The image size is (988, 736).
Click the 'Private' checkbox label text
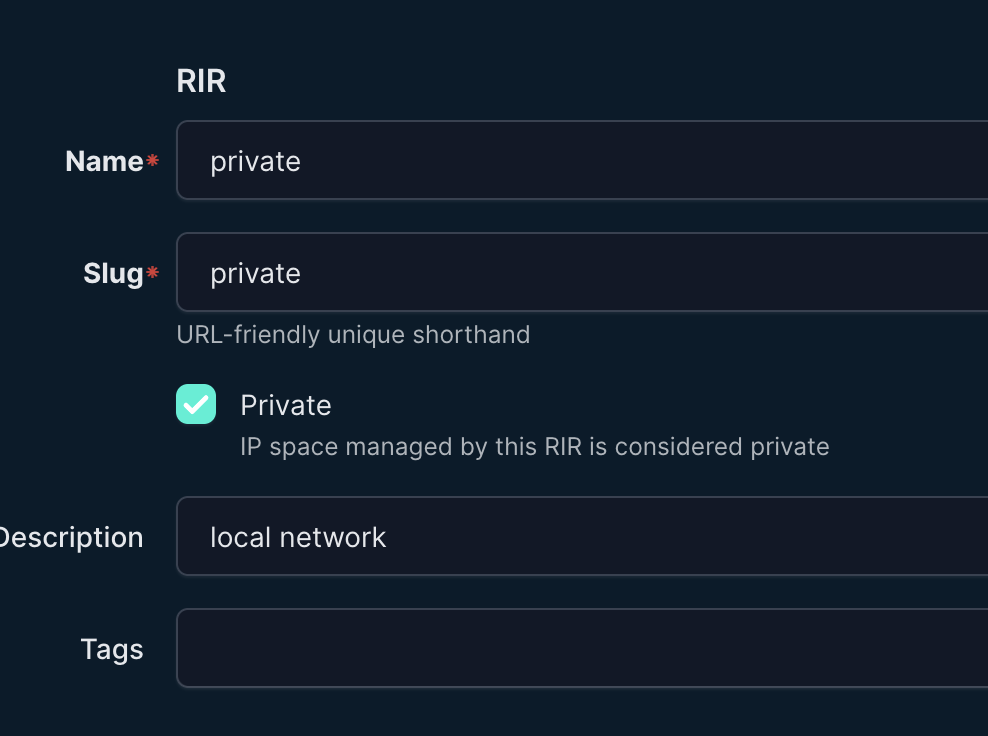[x=285, y=405]
